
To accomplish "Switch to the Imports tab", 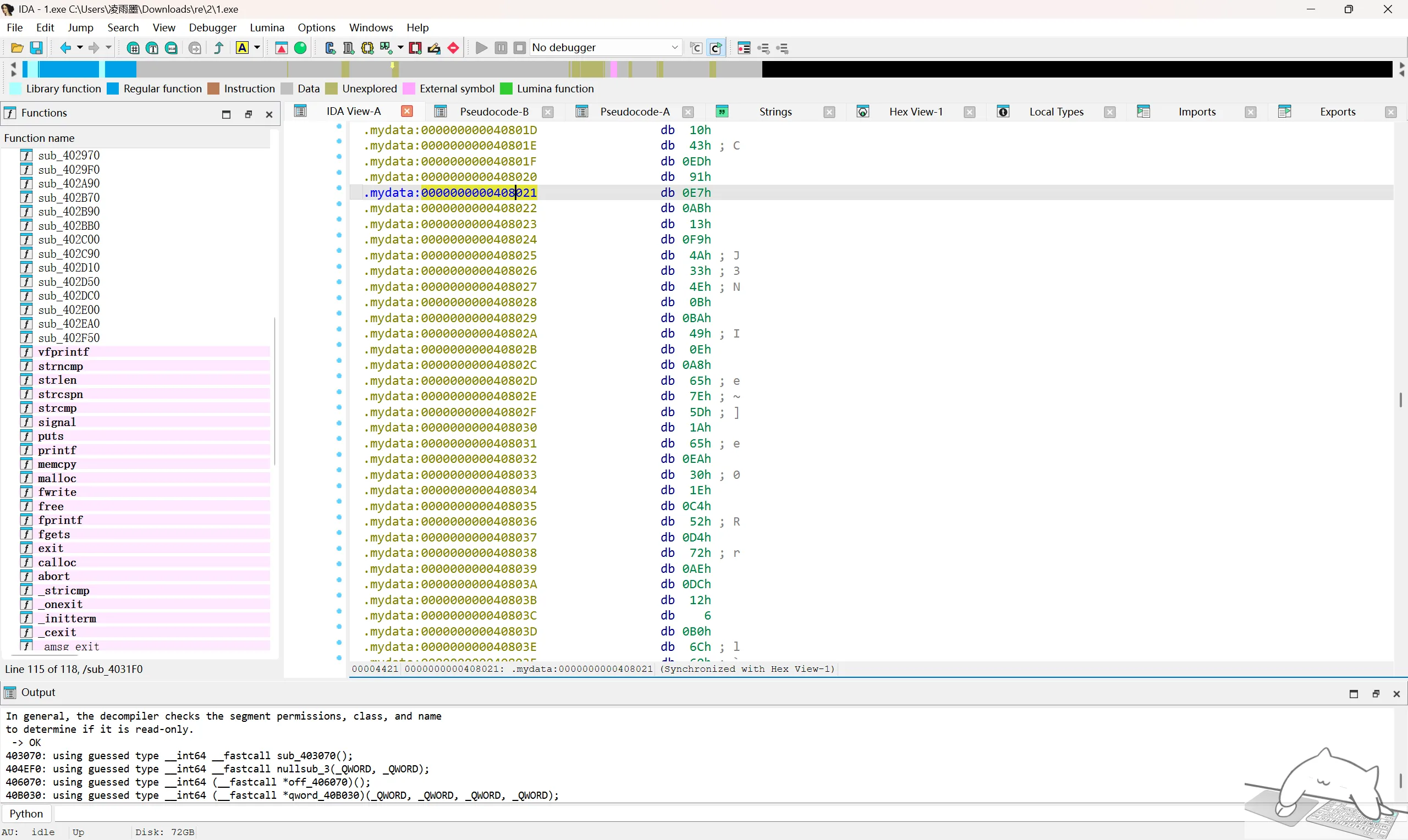I will click(1197, 112).
